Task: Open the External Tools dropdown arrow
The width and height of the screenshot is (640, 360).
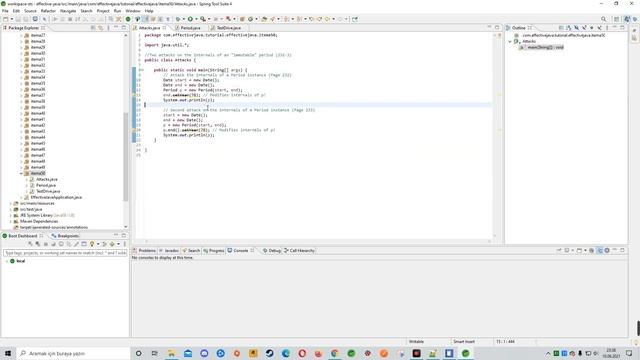Action: tap(209, 19)
